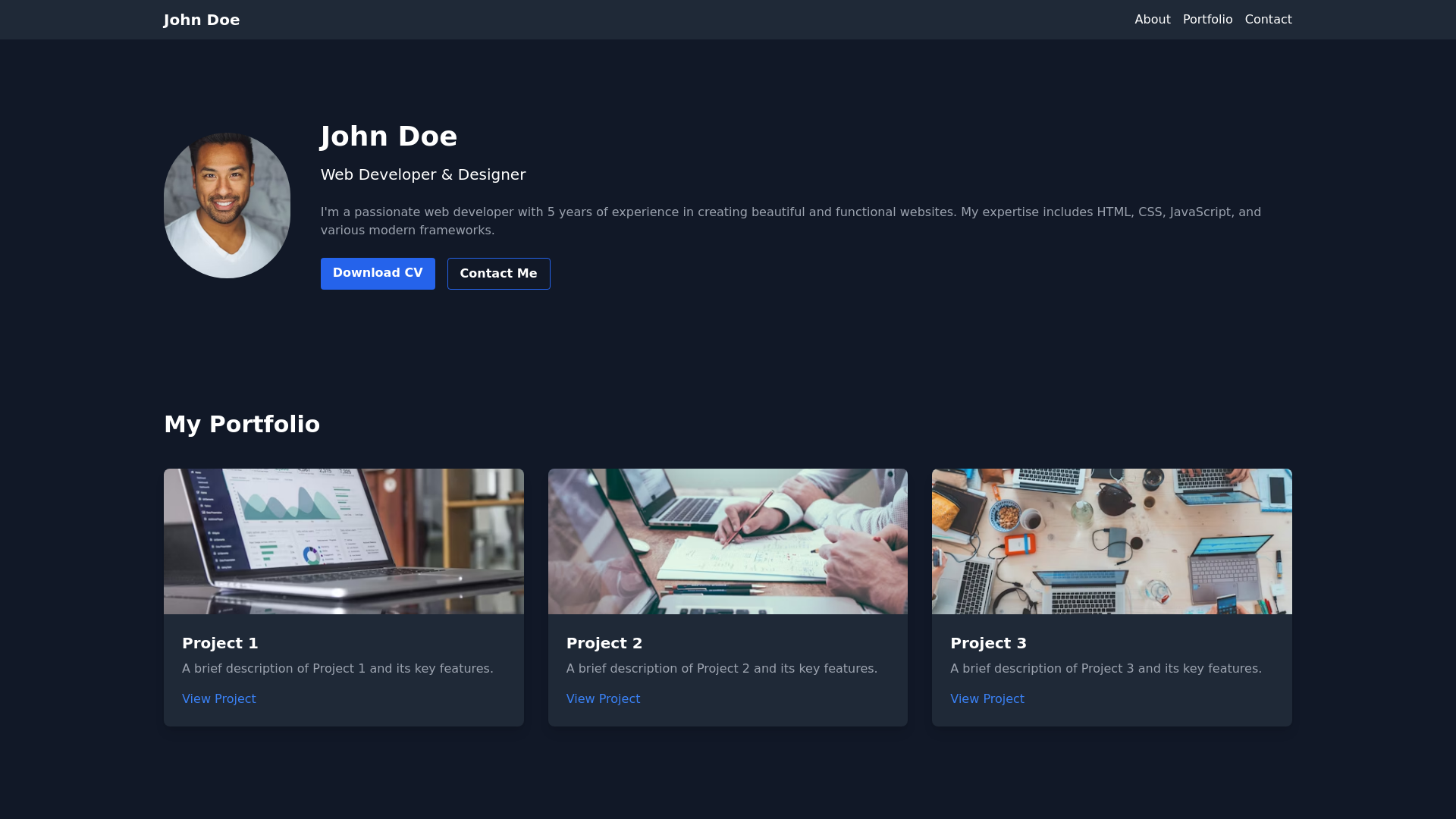
Task: Open the Project 2 handwriting notes image
Action: tap(727, 541)
